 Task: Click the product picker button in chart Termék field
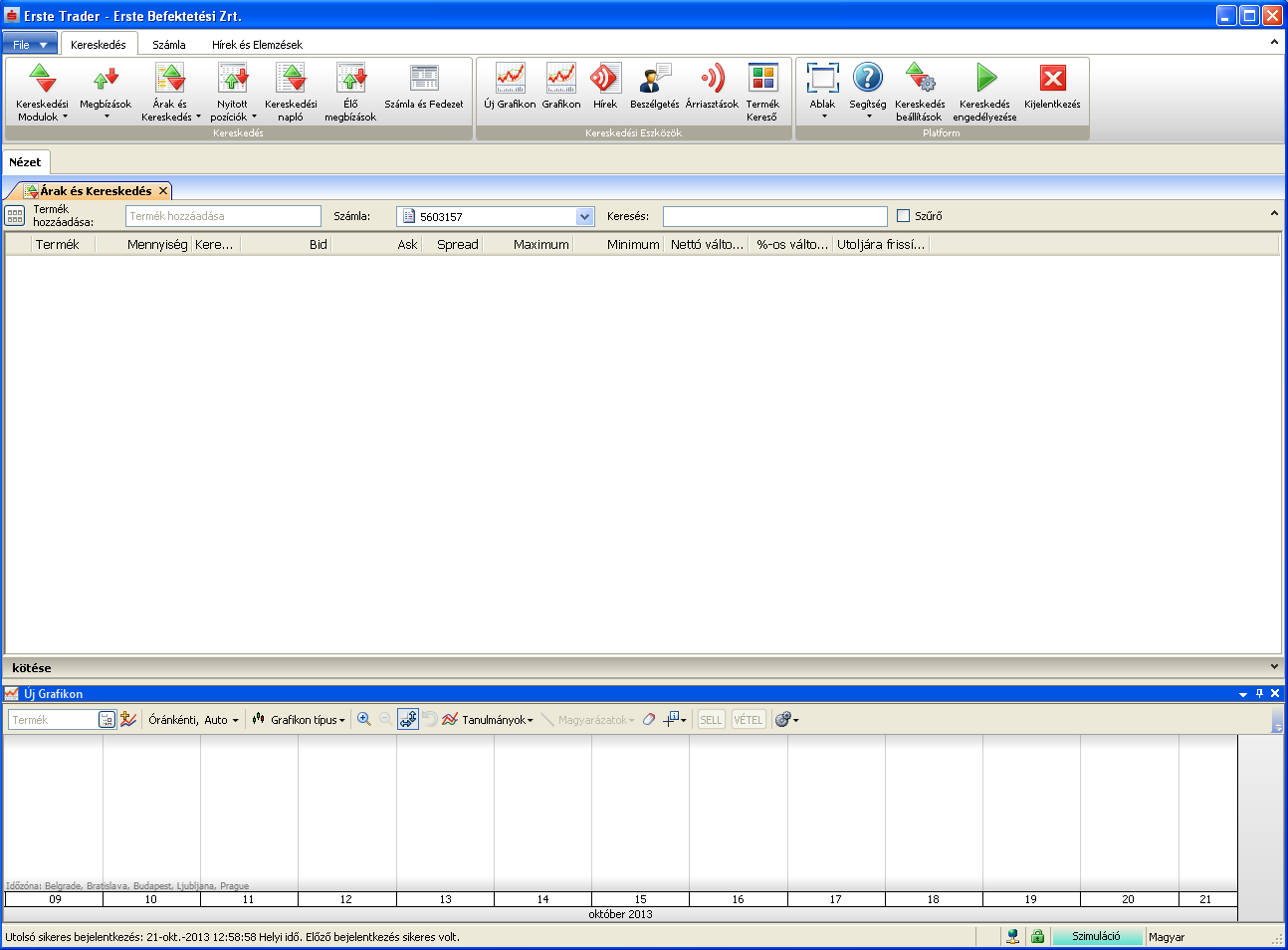pos(107,720)
